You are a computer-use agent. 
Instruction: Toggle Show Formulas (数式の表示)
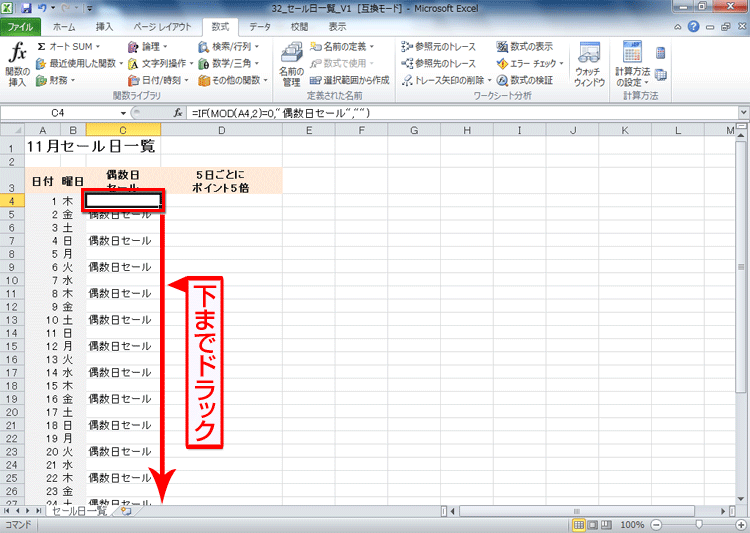[x=524, y=47]
